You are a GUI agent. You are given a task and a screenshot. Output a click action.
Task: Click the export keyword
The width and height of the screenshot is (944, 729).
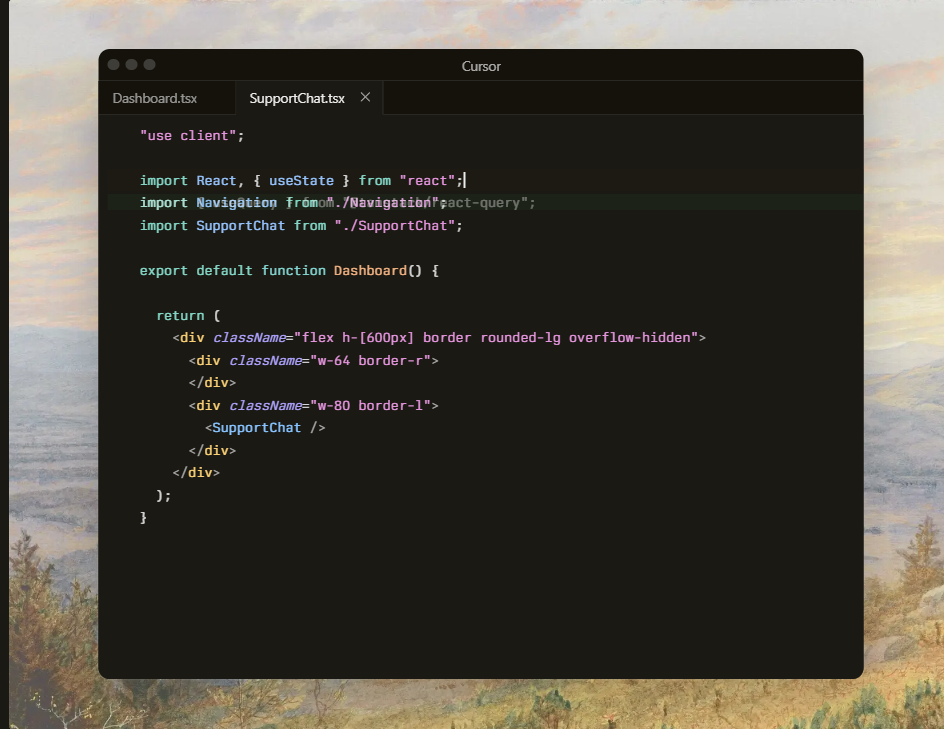[163, 271]
